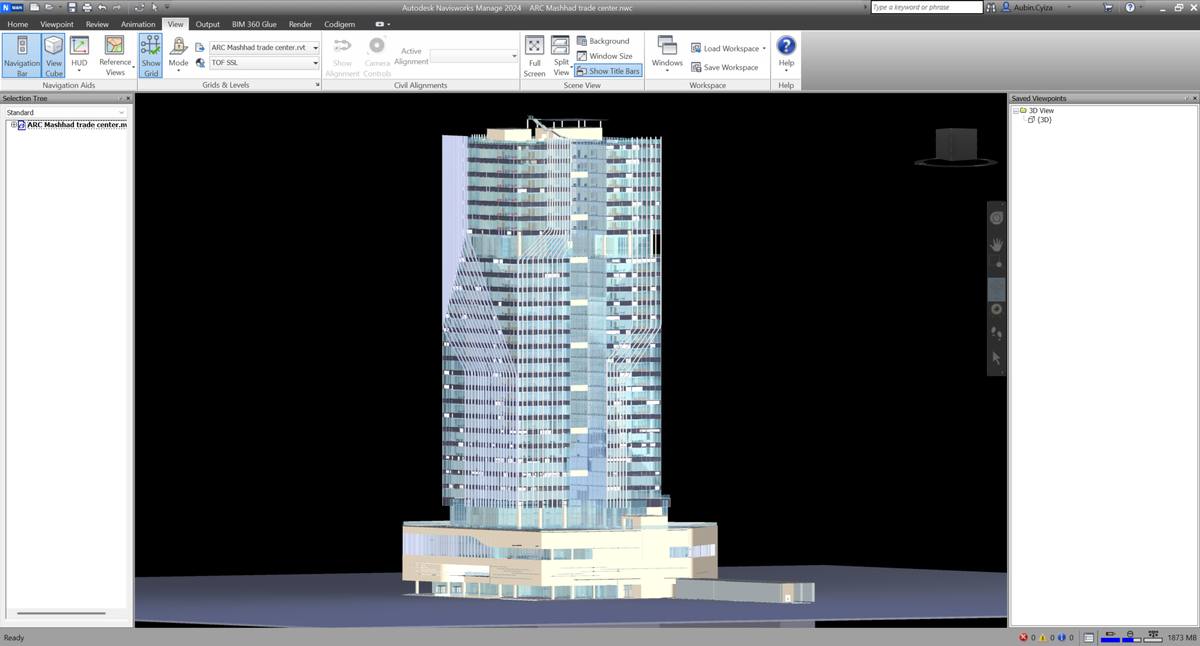
Task: Switch to the Viewpoint ribbon tab
Action: (57, 24)
